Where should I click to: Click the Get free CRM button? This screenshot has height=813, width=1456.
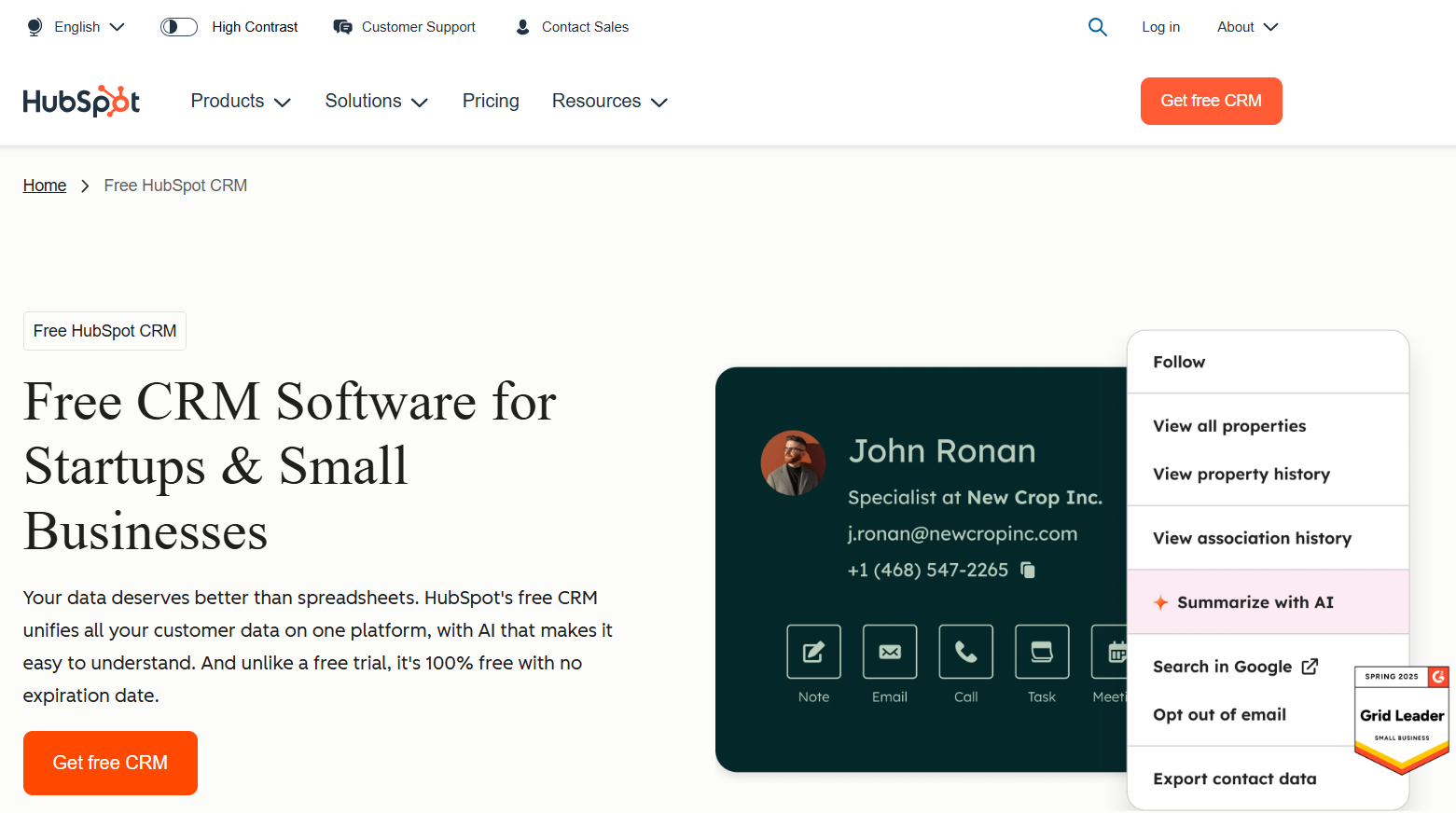coord(1211,101)
